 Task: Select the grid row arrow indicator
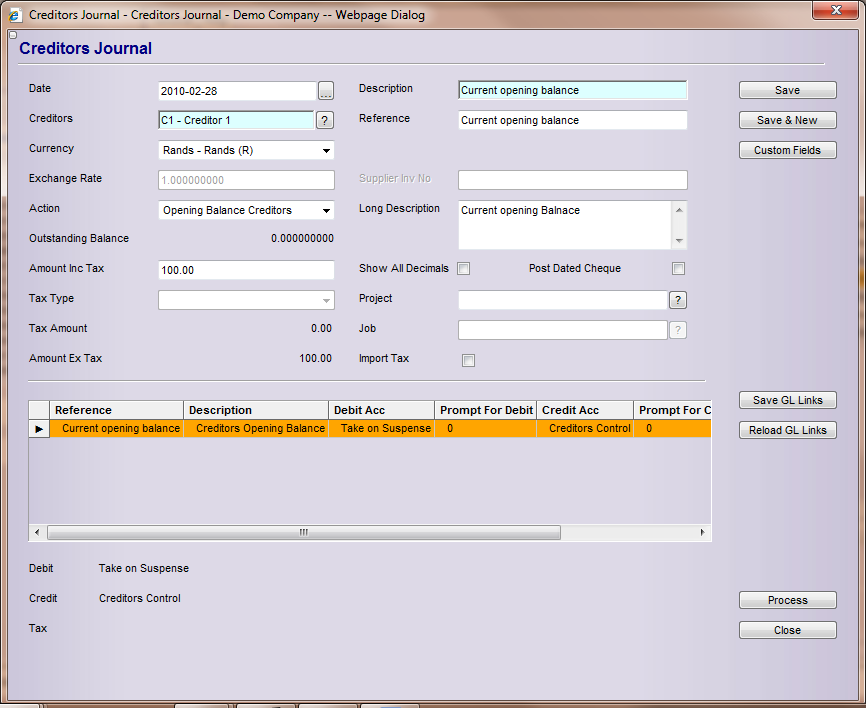point(39,428)
